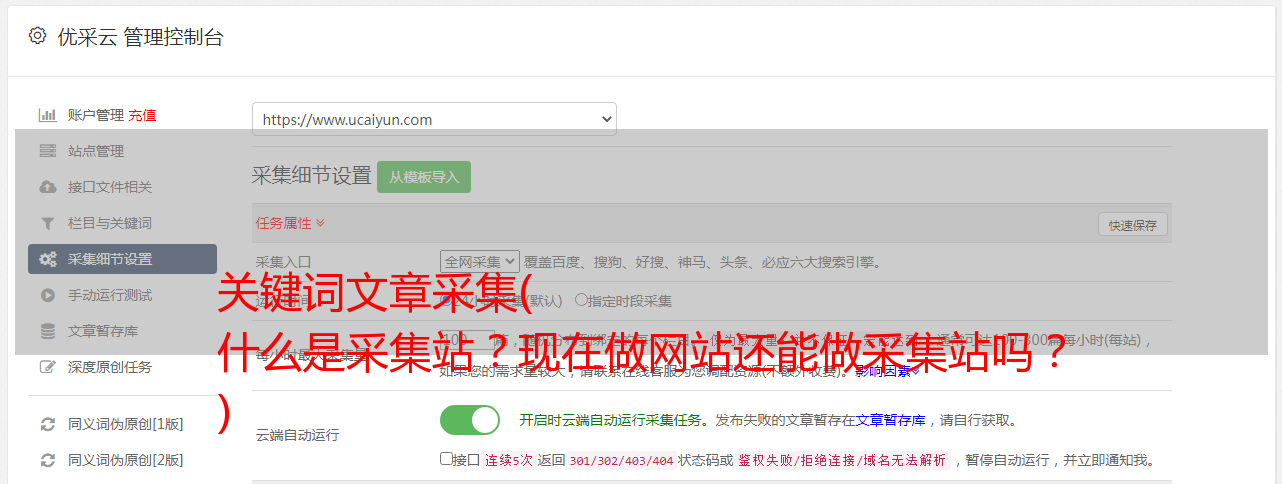1282x484 pixels.
Task: Click the gears icon for 采集细节设置
Action: pyautogui.click(x=47, y=259)
